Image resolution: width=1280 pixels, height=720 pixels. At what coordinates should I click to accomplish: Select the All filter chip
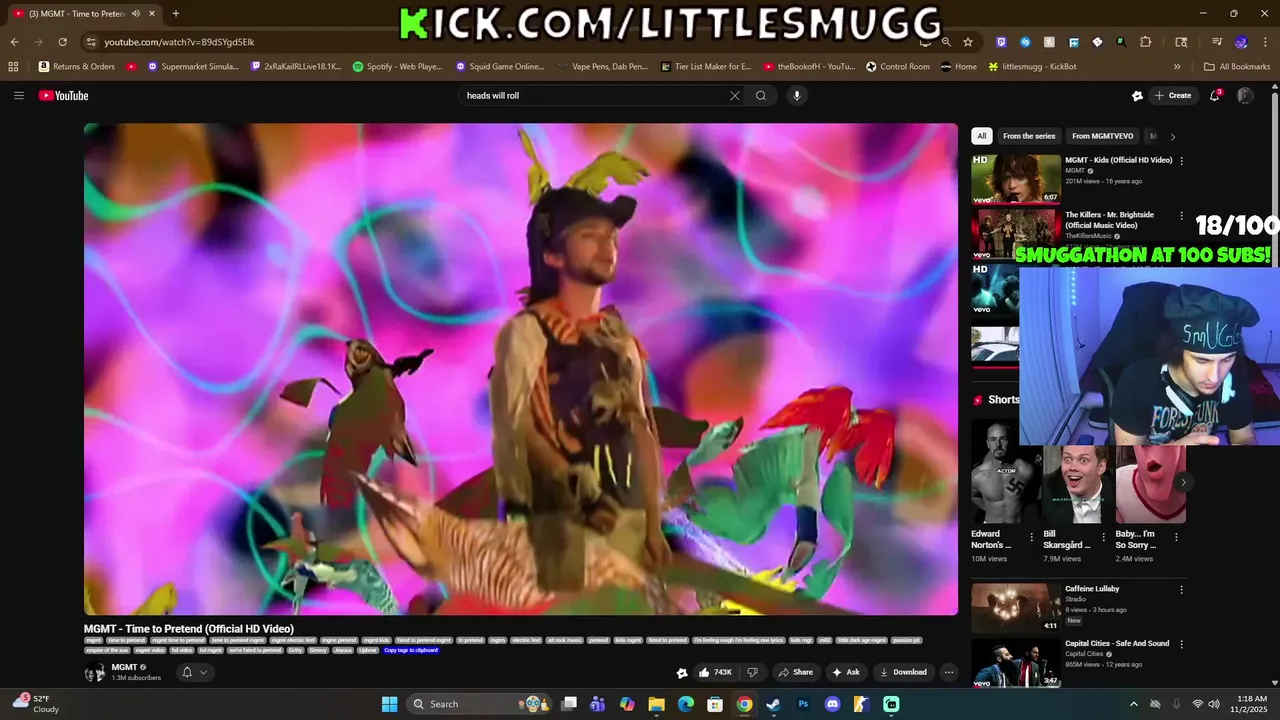[x=982, y=136]
